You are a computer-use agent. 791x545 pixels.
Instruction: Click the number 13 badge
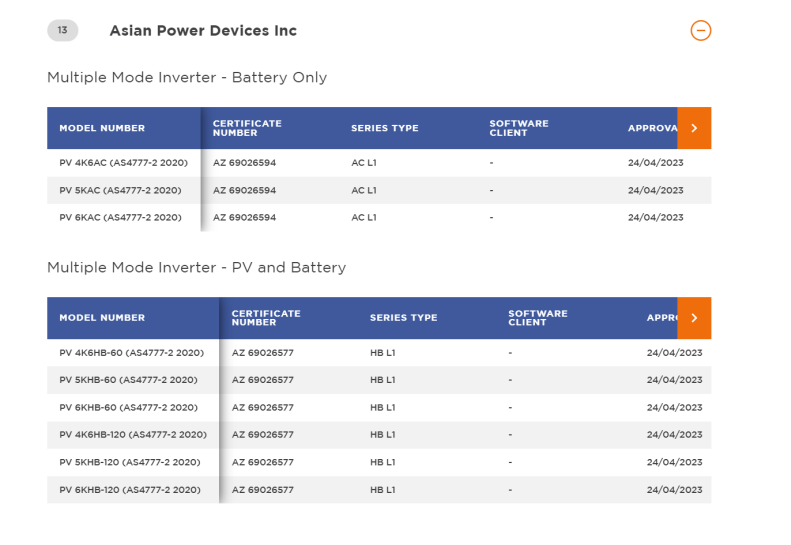tap(62, 31)
